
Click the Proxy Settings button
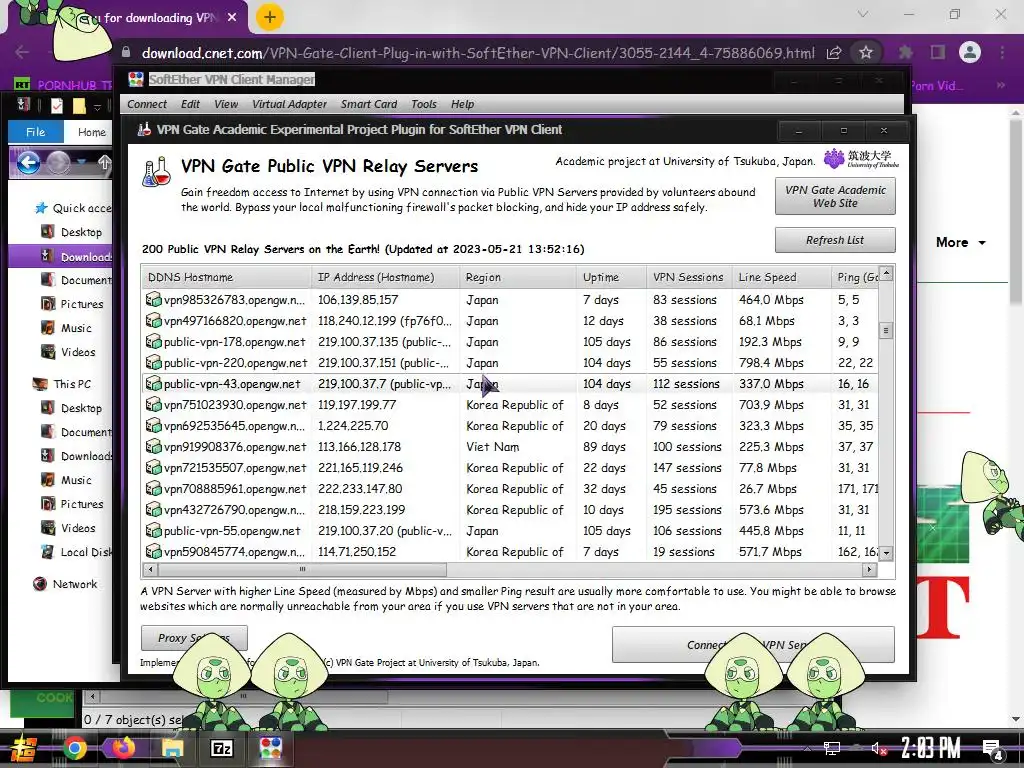(x=194, y=637)
